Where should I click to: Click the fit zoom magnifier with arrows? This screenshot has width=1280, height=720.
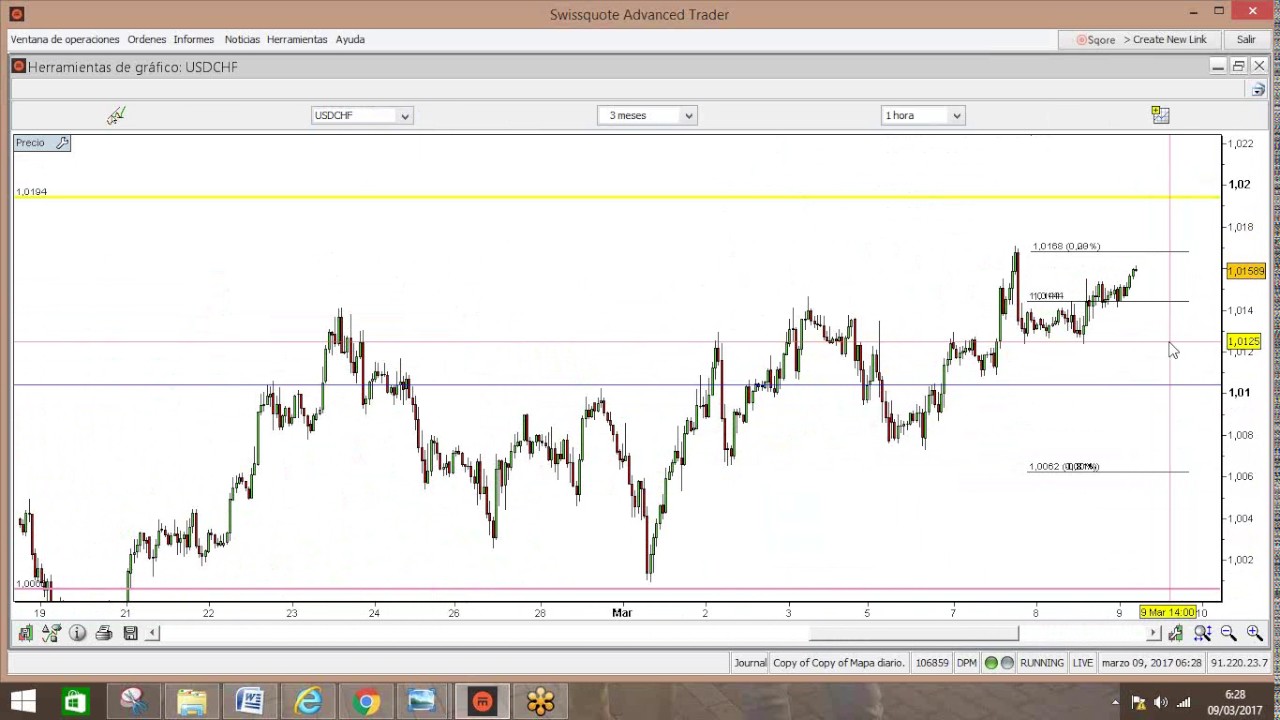1202,633
